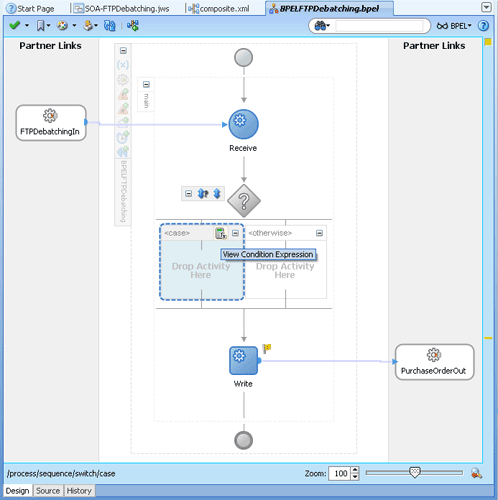The width and height of the screenshot is (498, 500).
Task: Select the Write invoke activity icon
Action: click(x=243, y=360)
